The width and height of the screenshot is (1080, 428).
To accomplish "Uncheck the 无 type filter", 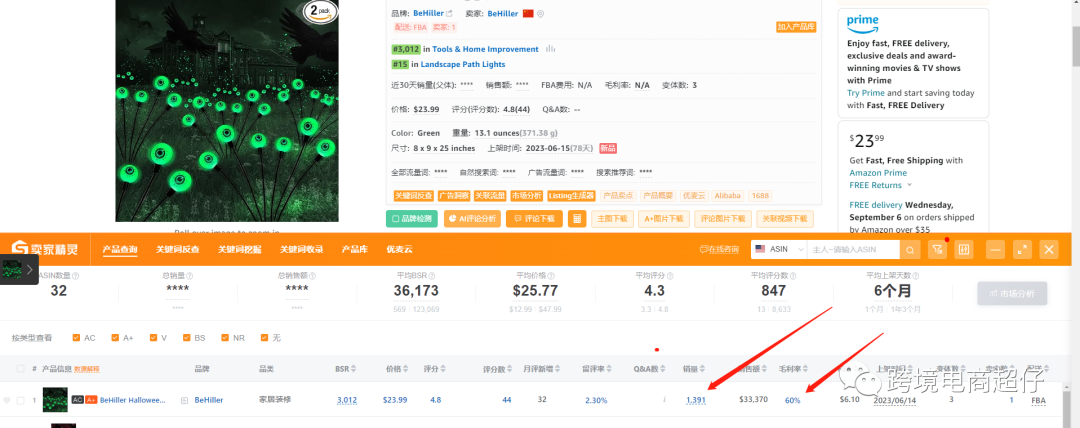I will pos(264,338).
